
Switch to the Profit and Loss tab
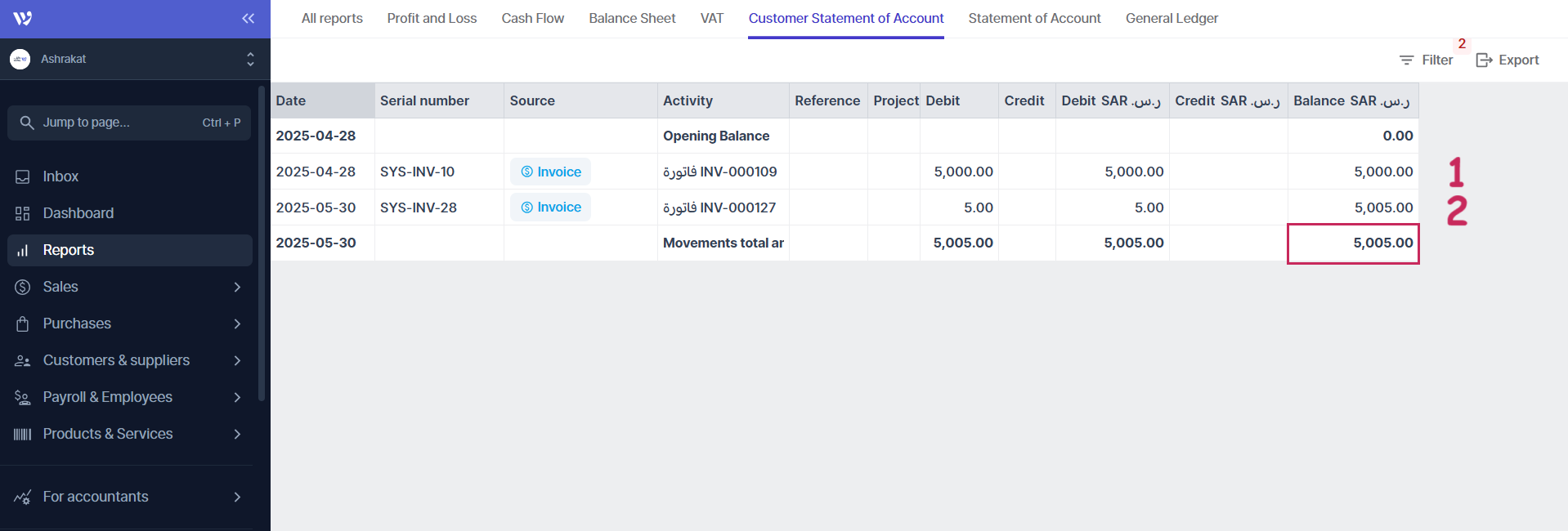pyautogui.click(x=432, y=18)
